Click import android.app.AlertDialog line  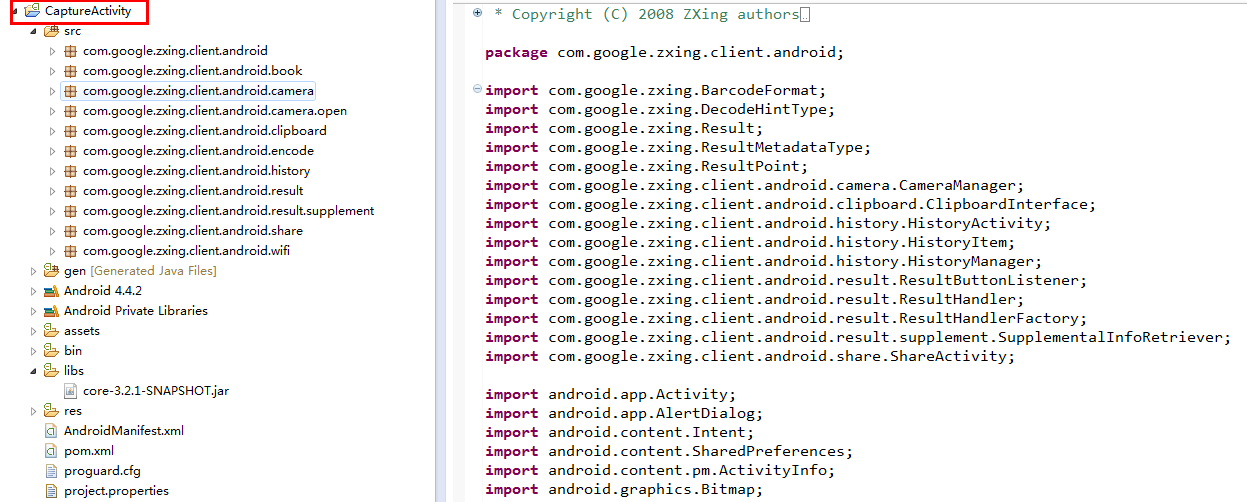[624, 413]
